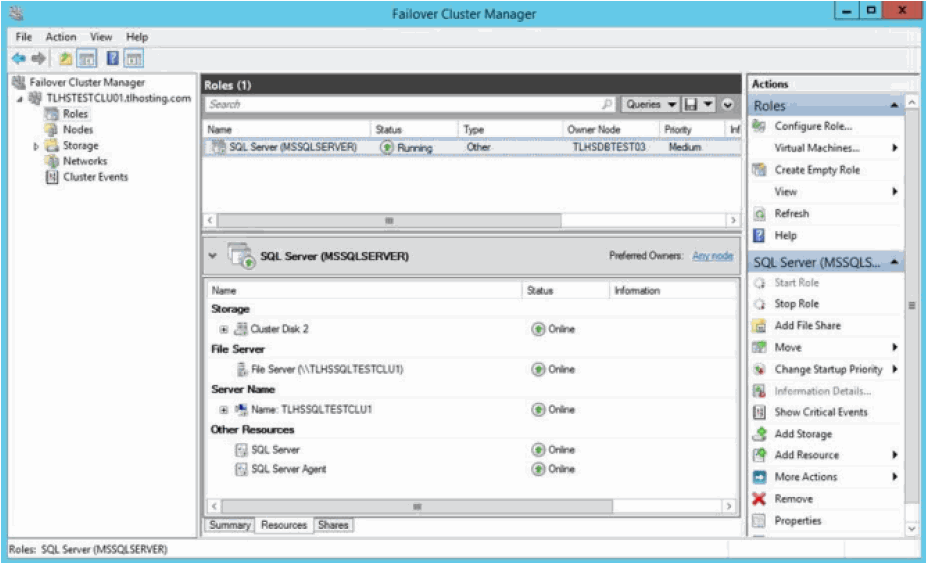927x563 pixels.
Task: Click the Properties action icon
Action: click(x=759, y=521)
